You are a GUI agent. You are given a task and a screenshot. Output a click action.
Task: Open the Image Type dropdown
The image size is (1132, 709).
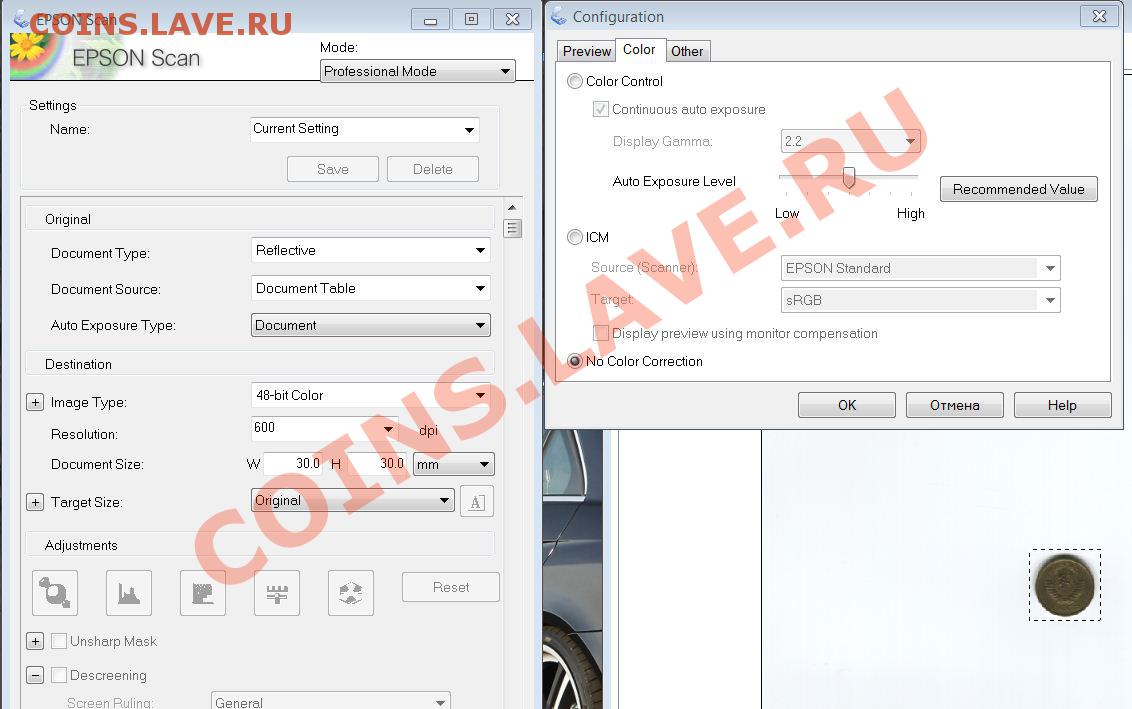(370, 395)
